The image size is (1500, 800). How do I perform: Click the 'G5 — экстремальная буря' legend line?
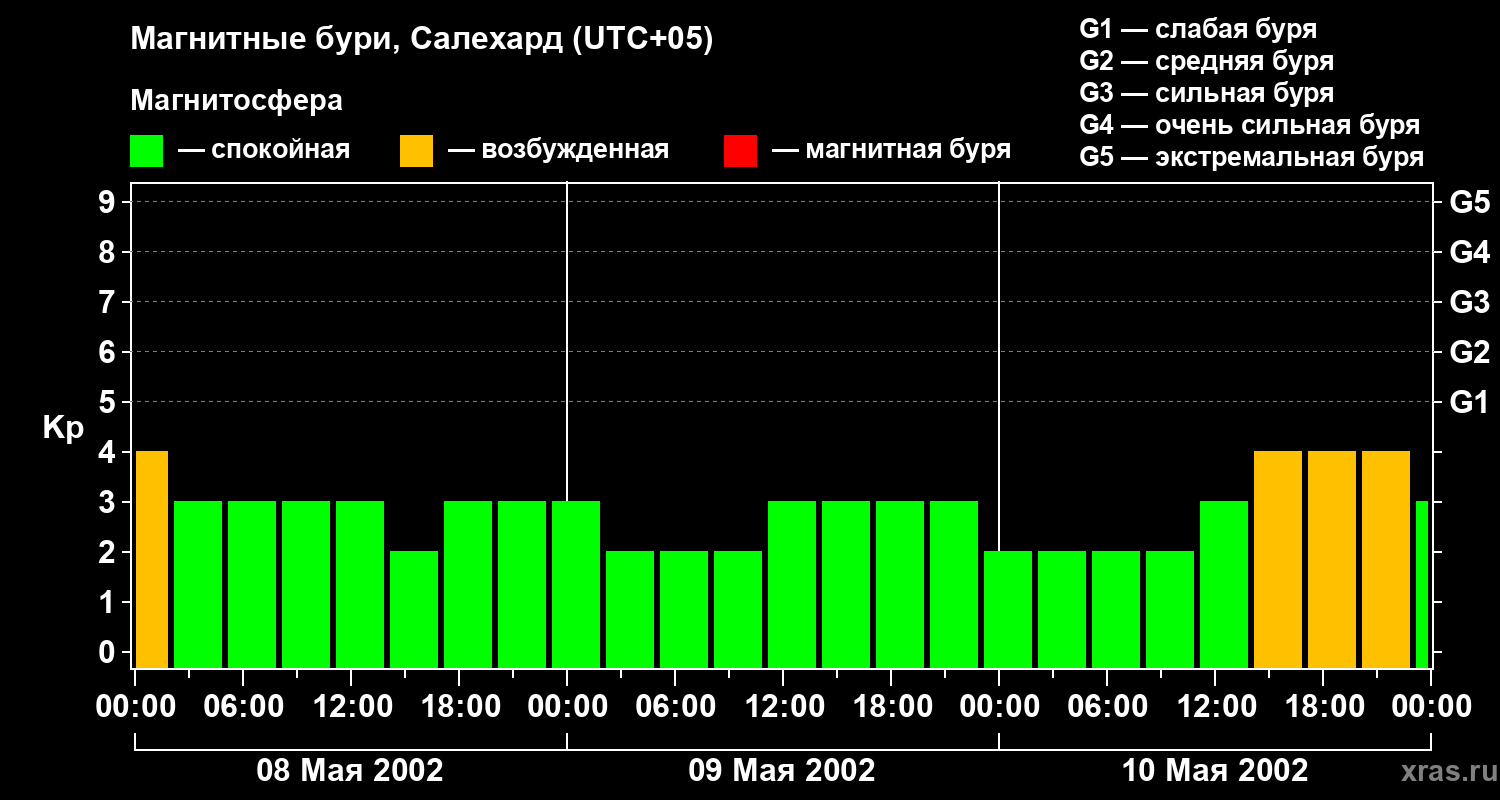click(x=1251, y=157)
